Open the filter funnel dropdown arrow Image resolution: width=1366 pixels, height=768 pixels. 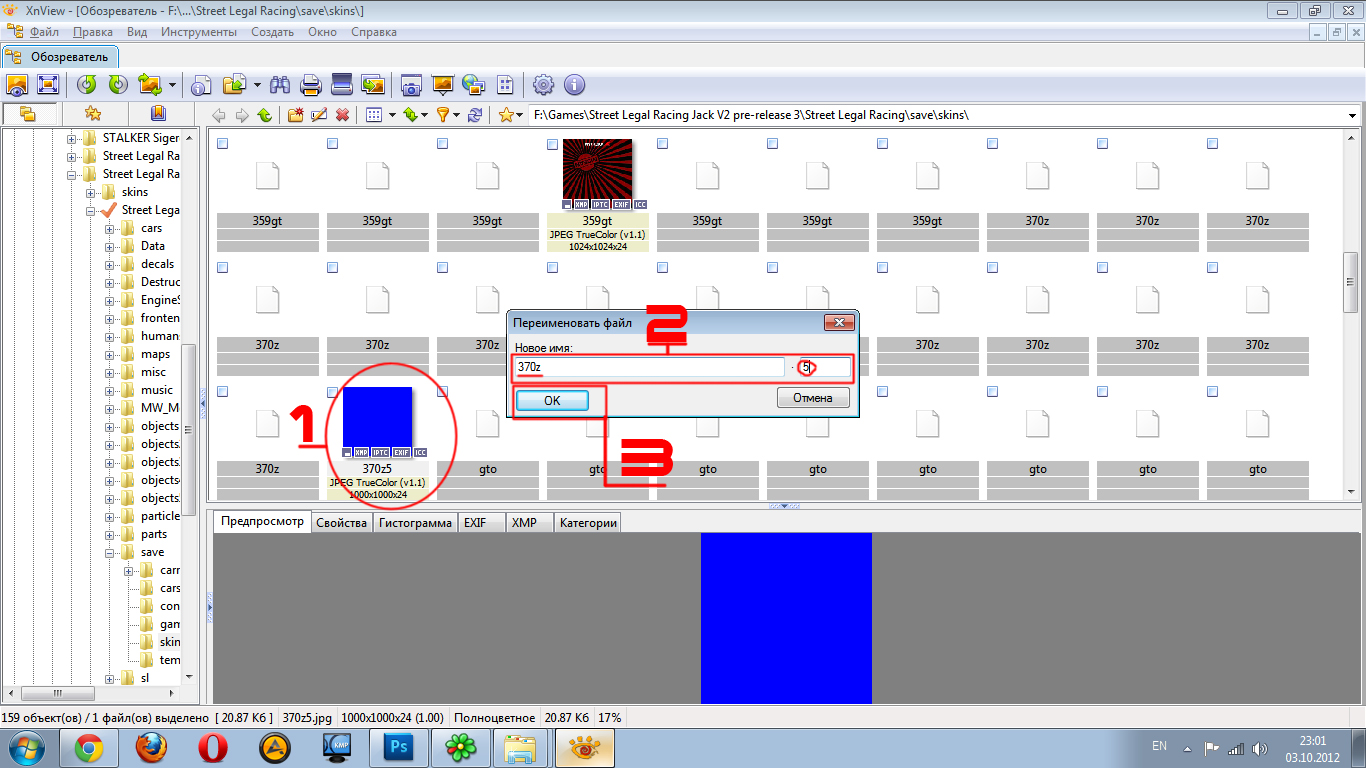pyautogui.click(x=457, y=115)
